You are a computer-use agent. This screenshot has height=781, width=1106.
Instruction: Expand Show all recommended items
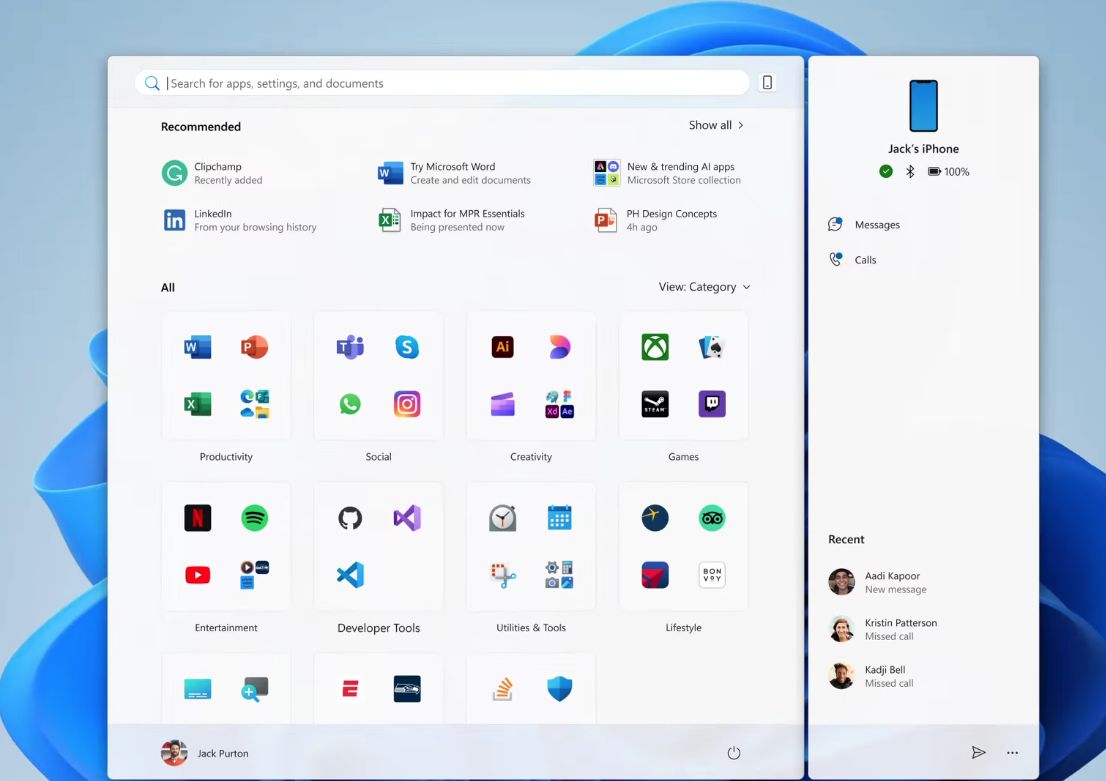point(716,126)
